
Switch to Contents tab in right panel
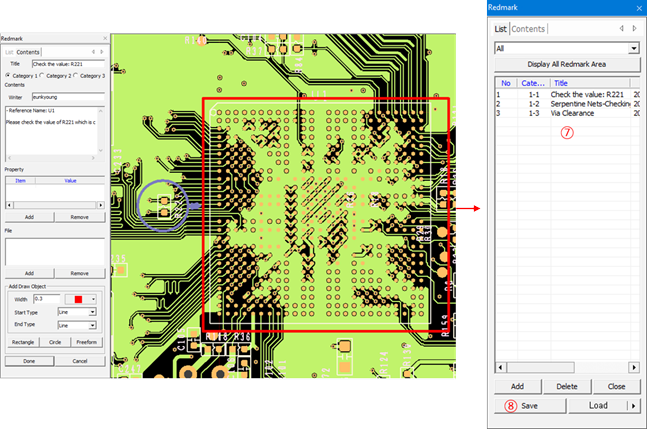(529, 29)
